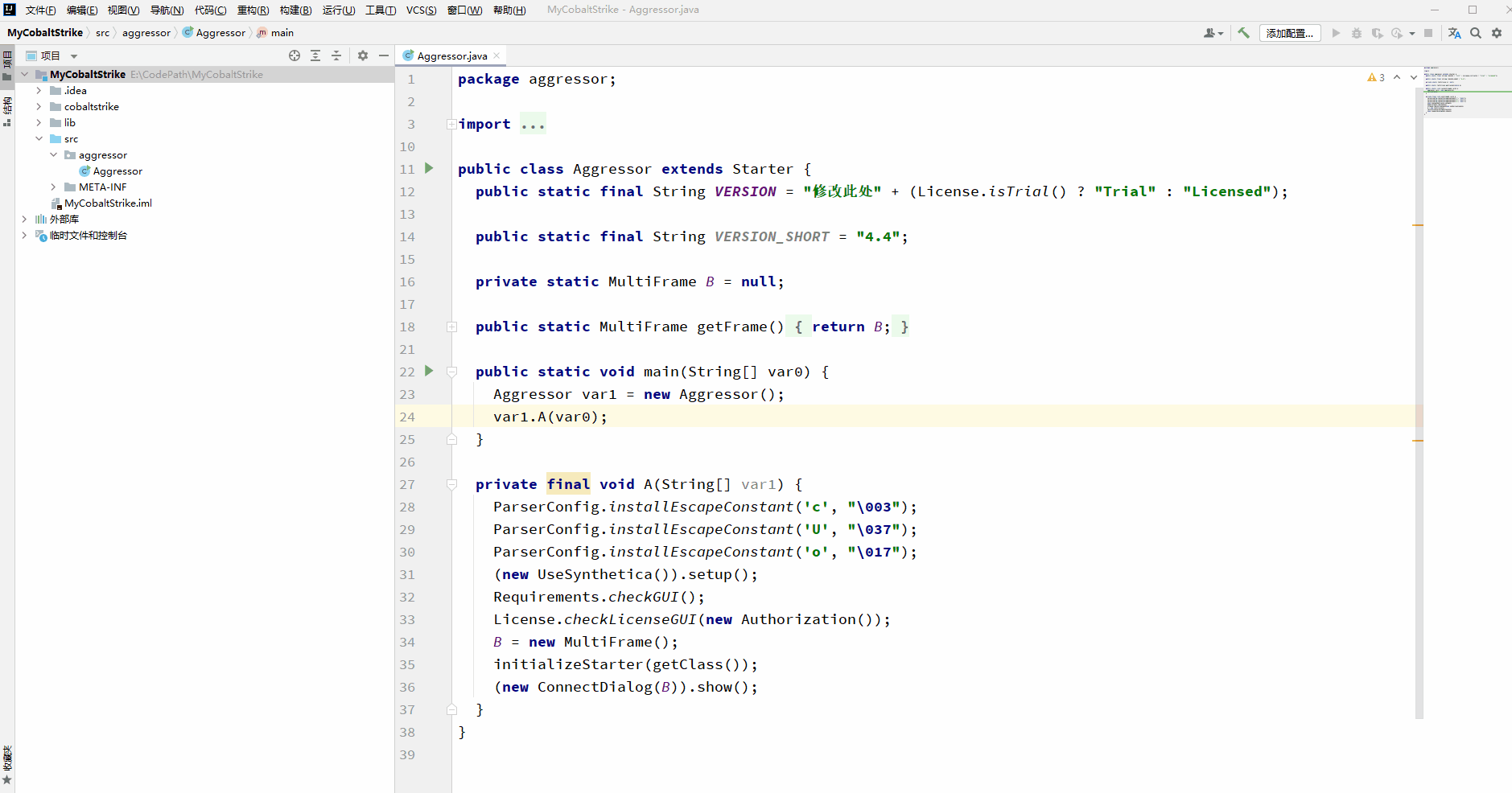Click aggressor in the breadcrumb bar

tap(146, 33)
